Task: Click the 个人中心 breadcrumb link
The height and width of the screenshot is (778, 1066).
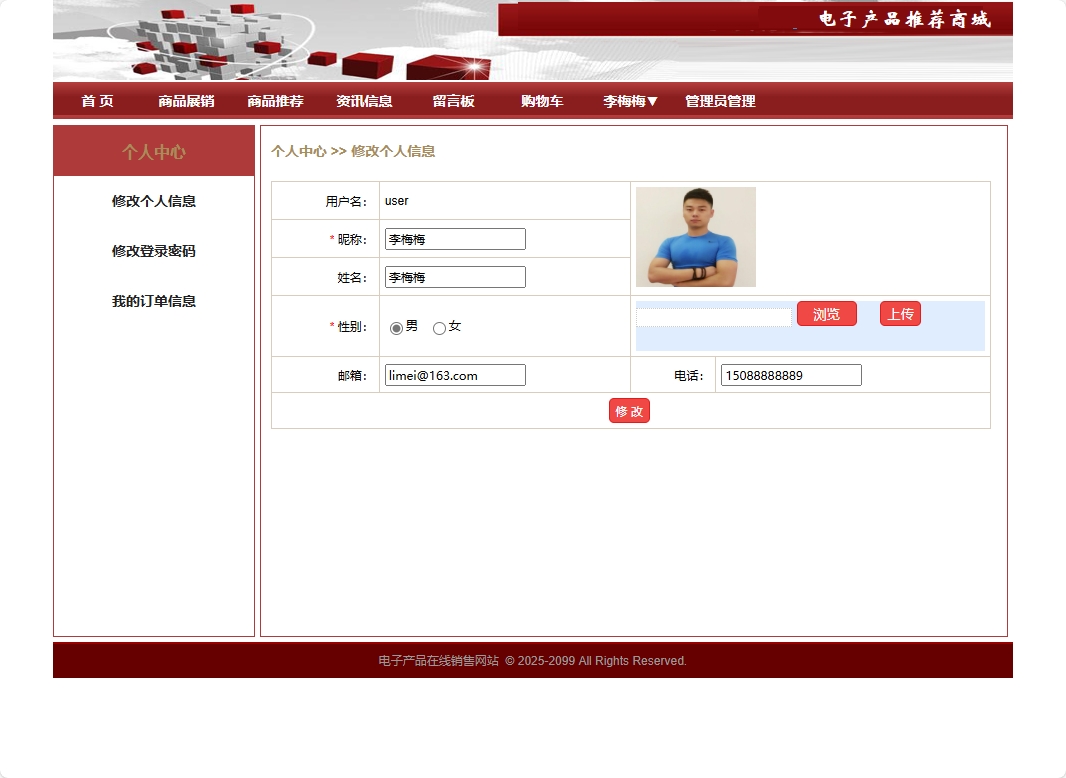Action: [299, 151]
